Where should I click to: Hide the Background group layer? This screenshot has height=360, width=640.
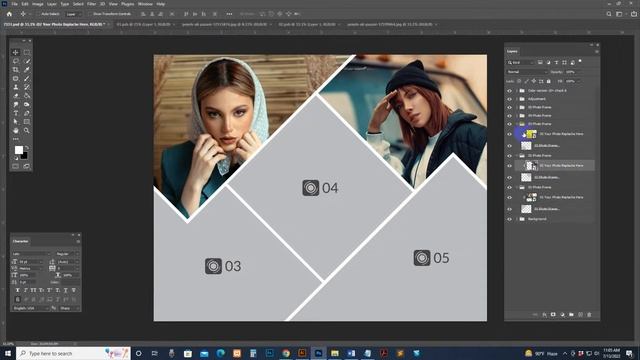pyautogui.click(x=509, y=219)
